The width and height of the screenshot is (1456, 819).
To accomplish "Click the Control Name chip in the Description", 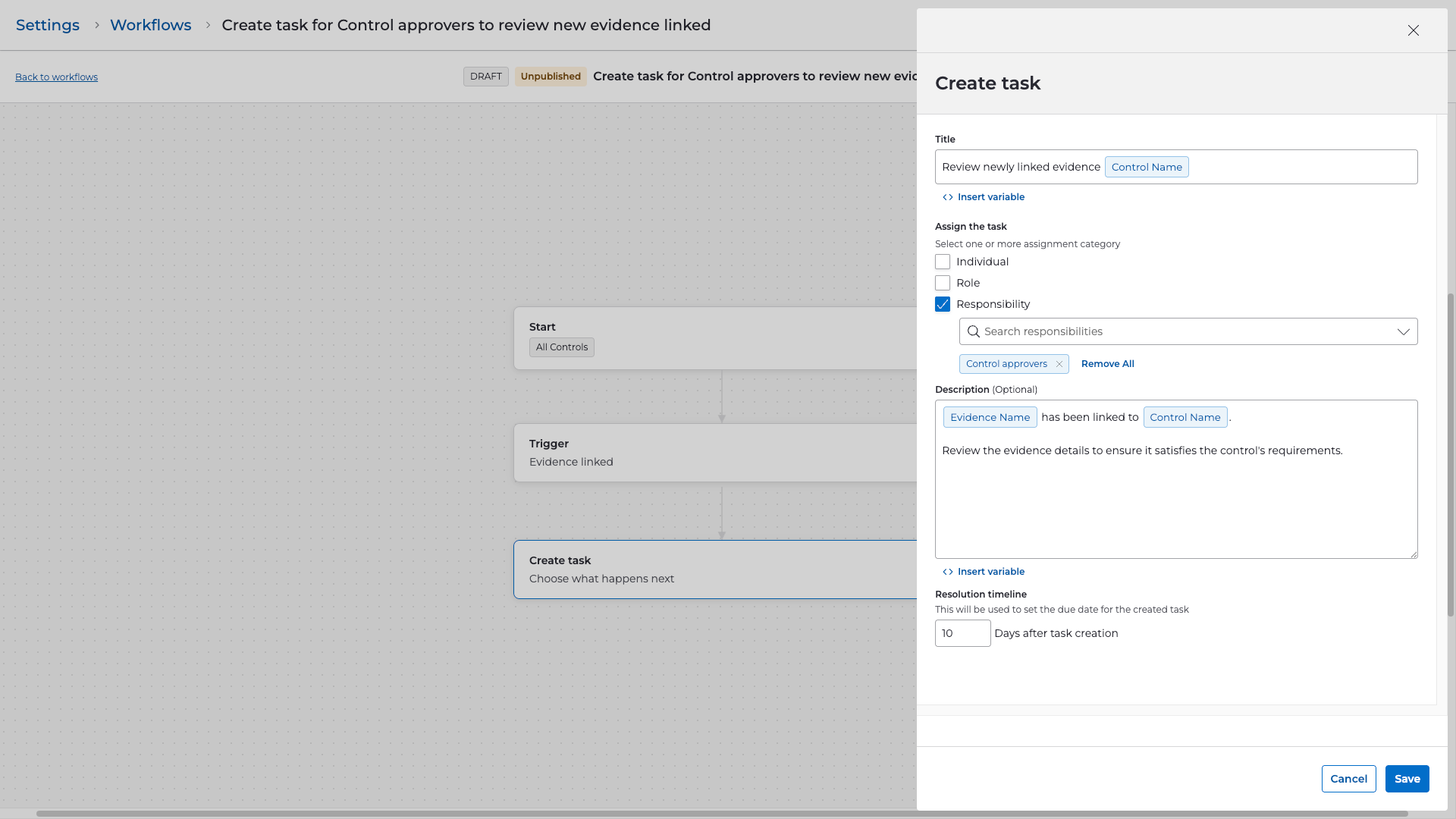I will (x=1185, y=417).
